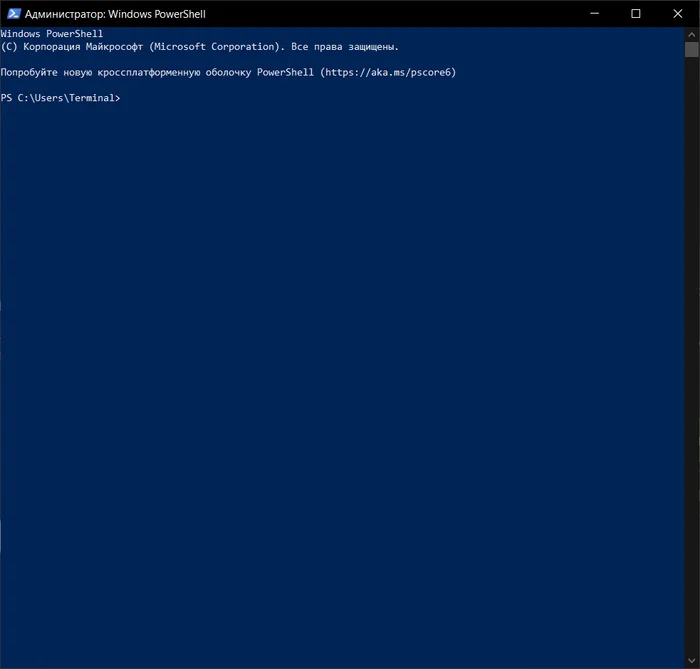700x669 pixels.
Task: Close the Administrator PowerShell window
Action: 678,14
